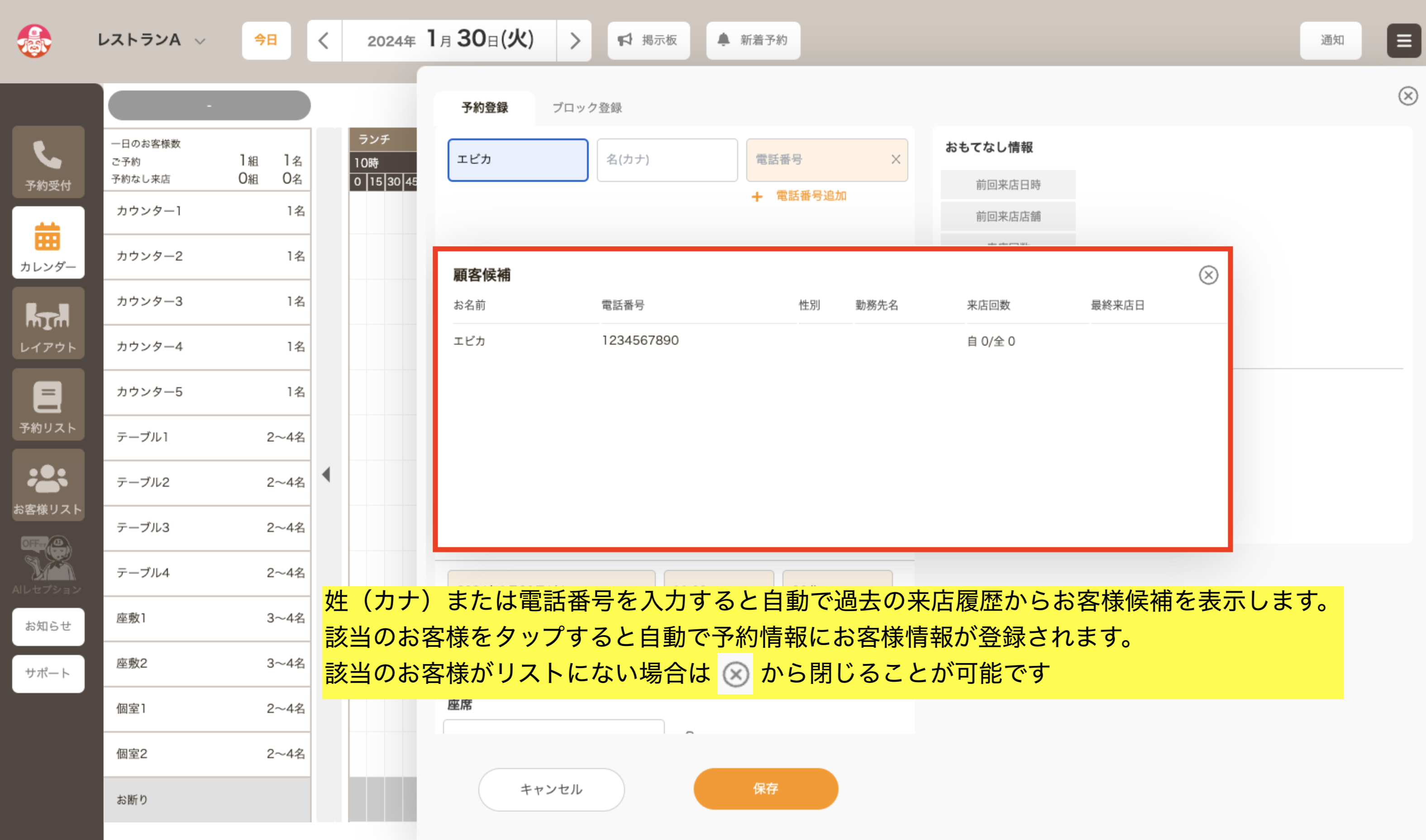Select カウンター5 seat row
The width and height of the screenshot is (1426, 840).
(x=207, y=392)
